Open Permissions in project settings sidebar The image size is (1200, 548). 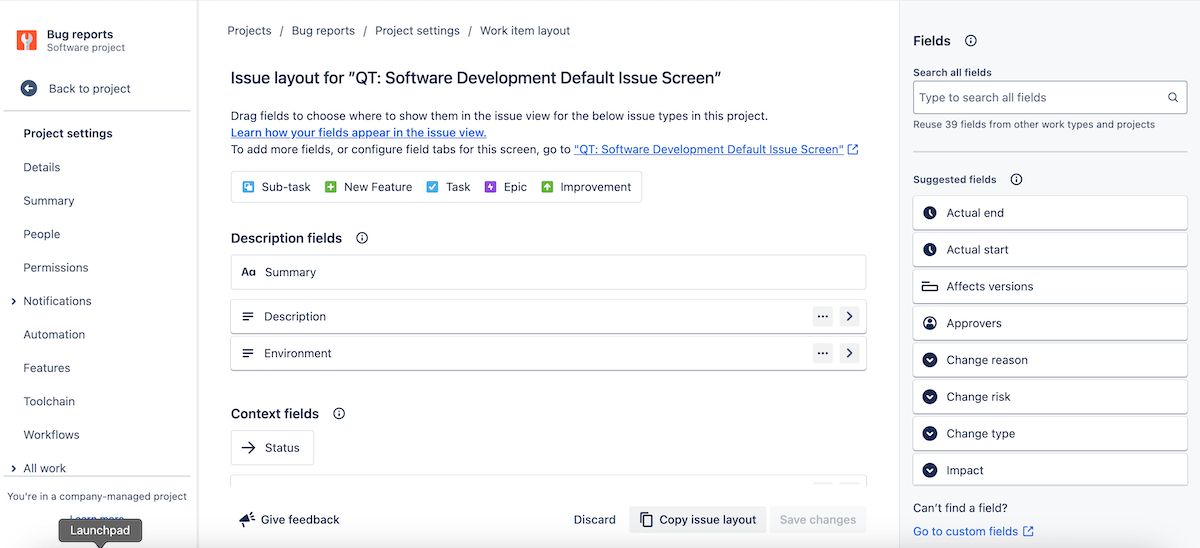click(x=56, y=268)
